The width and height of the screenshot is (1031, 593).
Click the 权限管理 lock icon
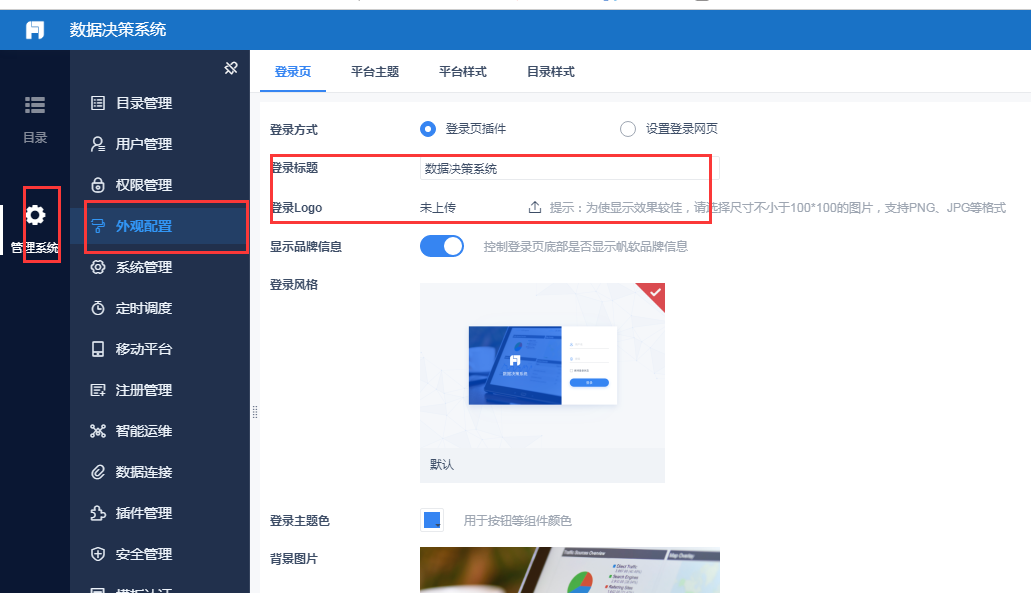(98, 185)
